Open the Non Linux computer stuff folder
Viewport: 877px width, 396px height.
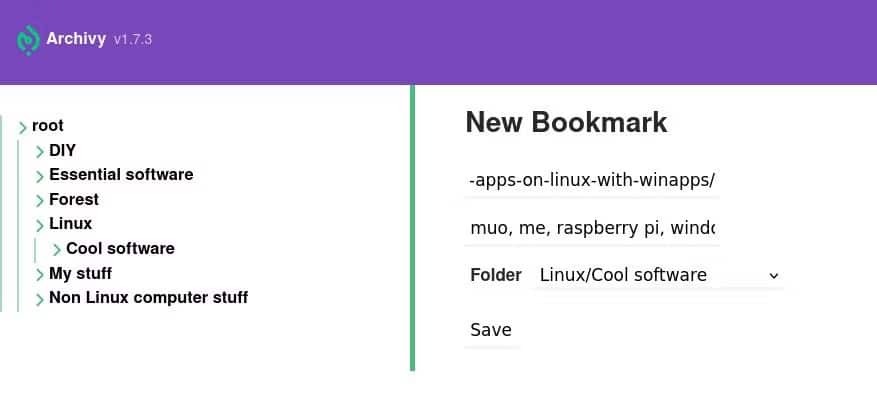[x=149, y=298]
